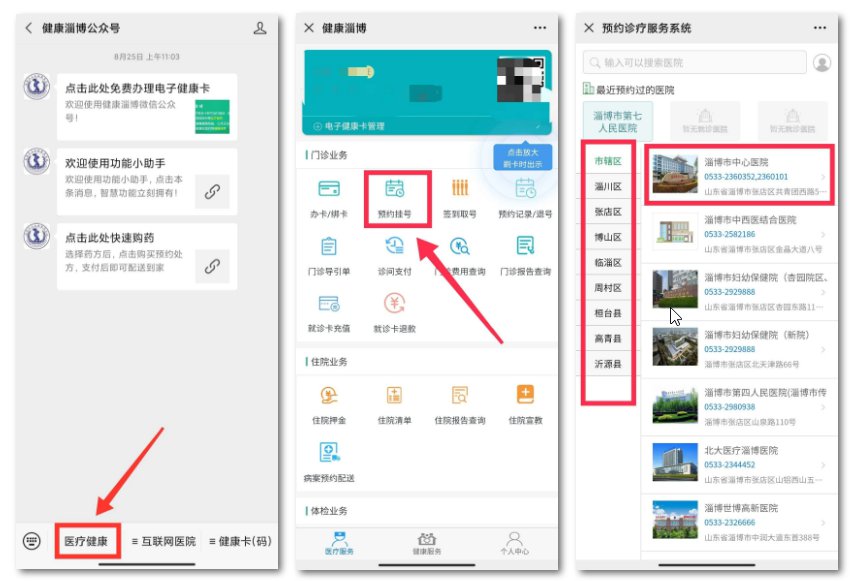Open the 医疗健康 menu

(87, 541)
